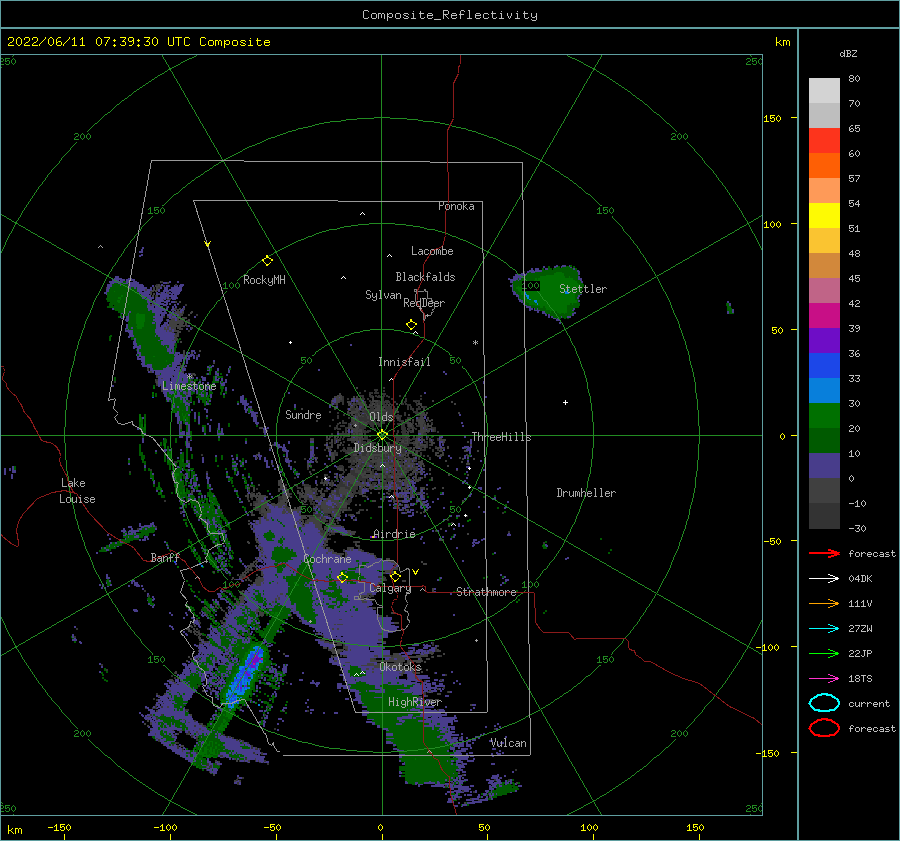Click the Lacombe city label
The width and height of the screenshot is (900, 841).
pos(432,251)
